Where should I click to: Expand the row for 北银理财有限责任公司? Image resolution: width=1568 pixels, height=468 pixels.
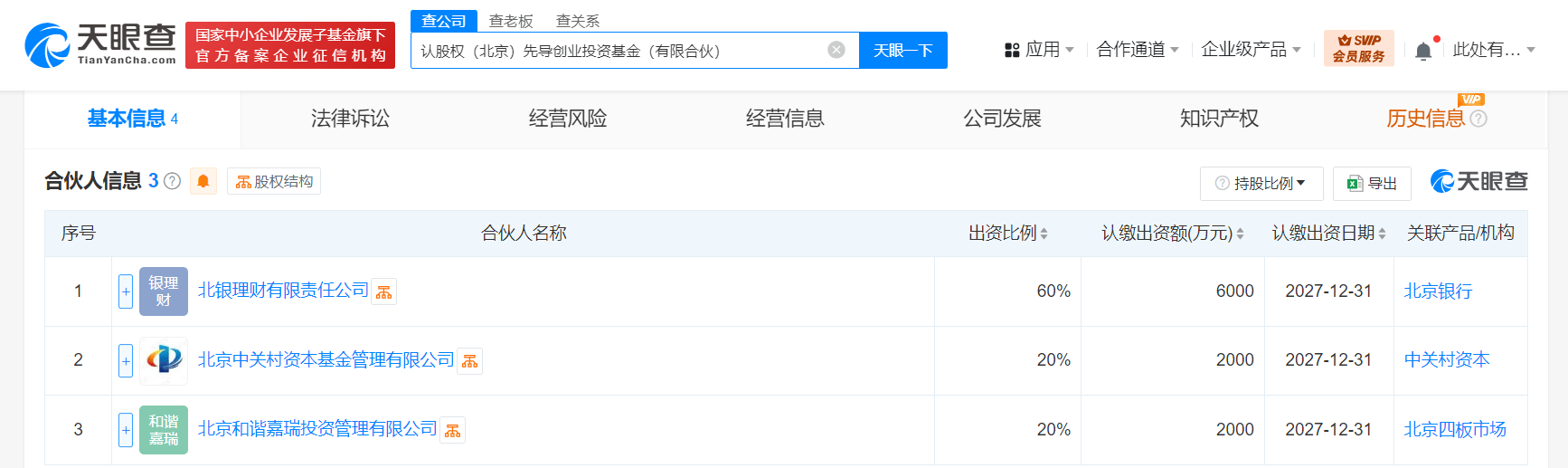pyautogui.click(x=126, y=291)
